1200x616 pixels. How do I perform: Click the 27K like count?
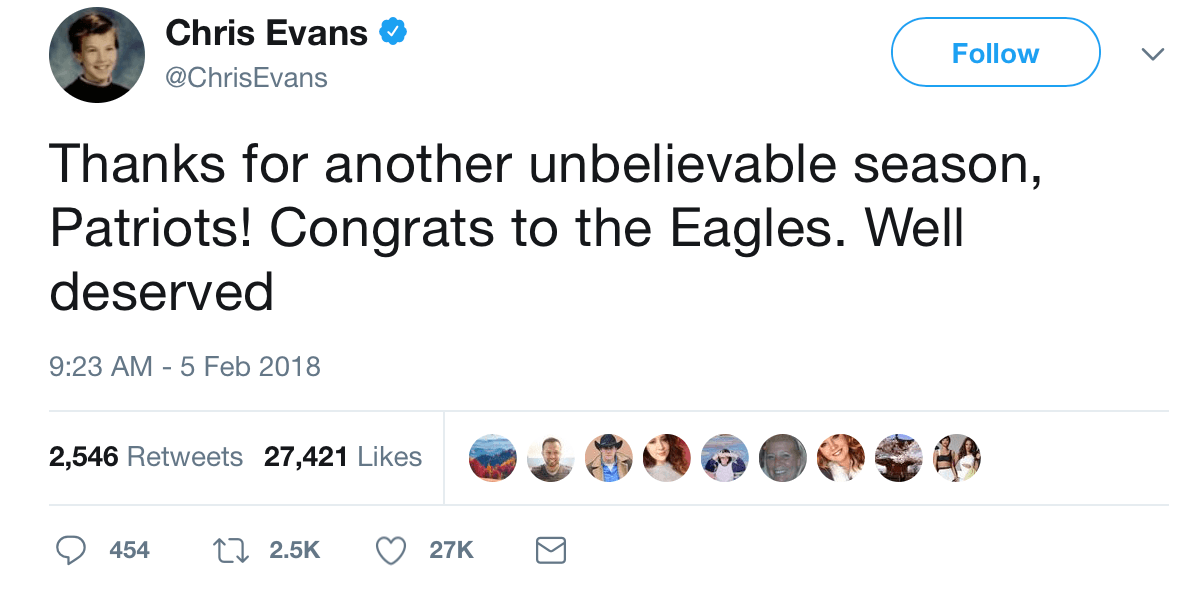coord(451,549)
